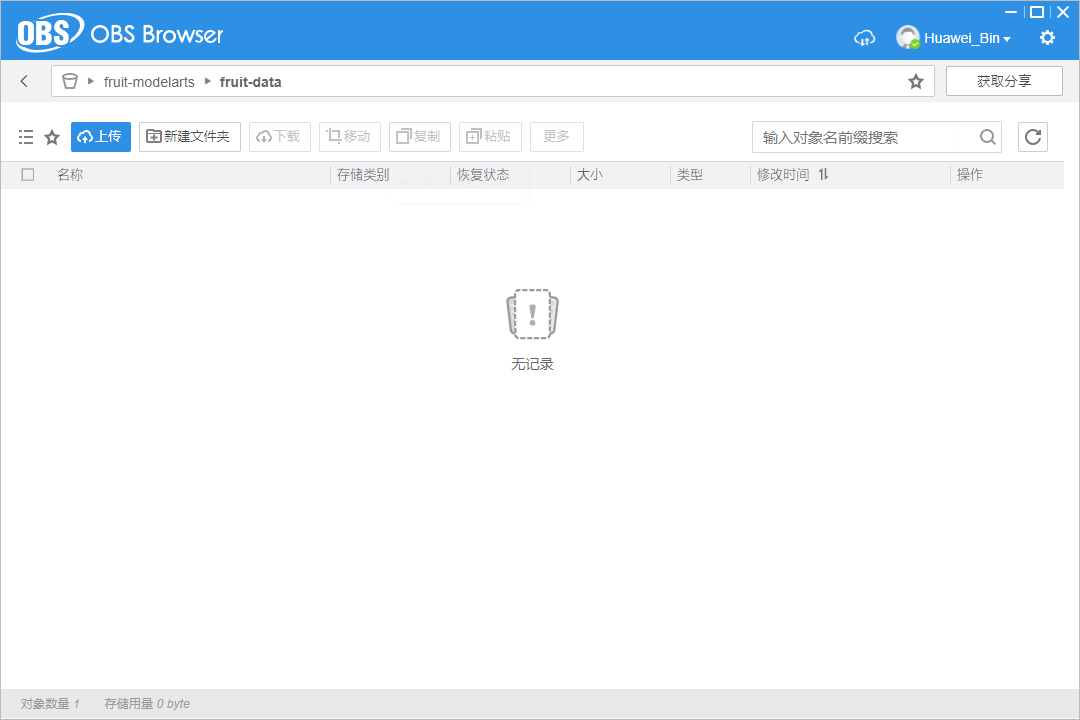This screenshot has width=1080, height=720.
Task: Click the 类型 column header
Action: tap(689, 175)
